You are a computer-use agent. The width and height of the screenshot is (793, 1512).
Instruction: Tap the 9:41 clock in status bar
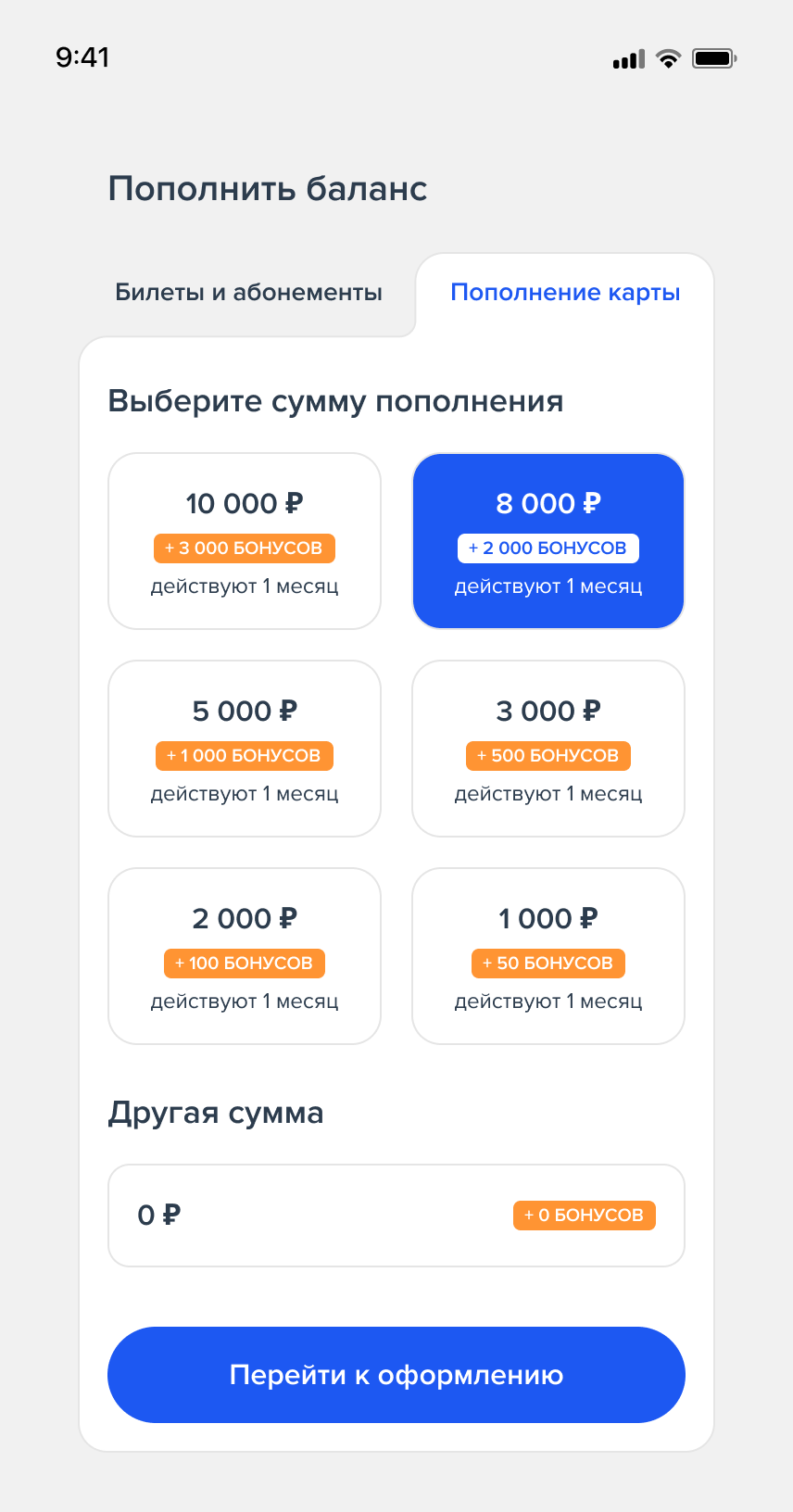coord(82,57)
